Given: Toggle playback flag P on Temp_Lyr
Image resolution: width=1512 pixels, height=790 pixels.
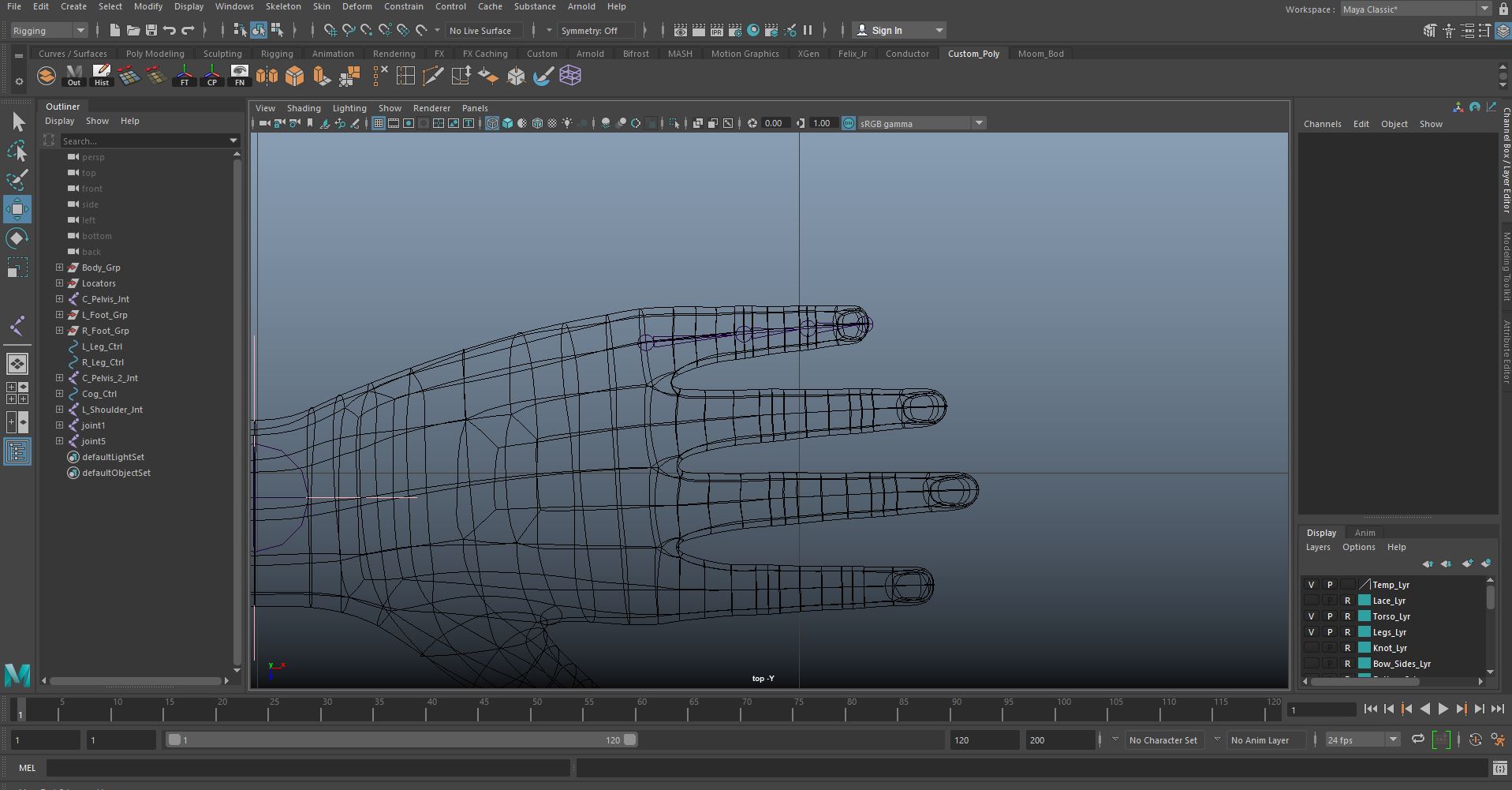Looking at the screenshot, I should coord(1330,585).
